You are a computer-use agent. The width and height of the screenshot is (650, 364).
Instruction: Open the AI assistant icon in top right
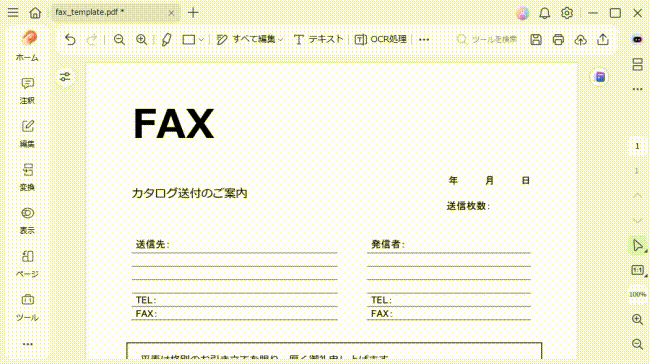coord(637,39)
